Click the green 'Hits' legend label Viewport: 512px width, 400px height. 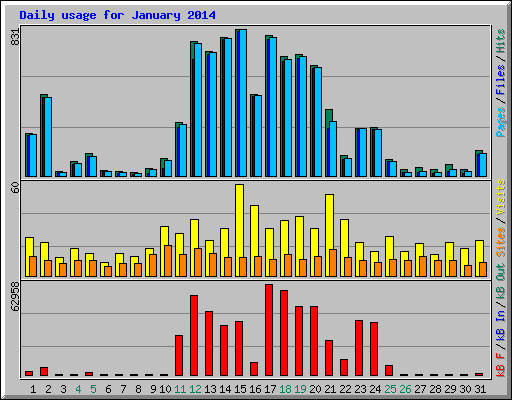point(501,41)
